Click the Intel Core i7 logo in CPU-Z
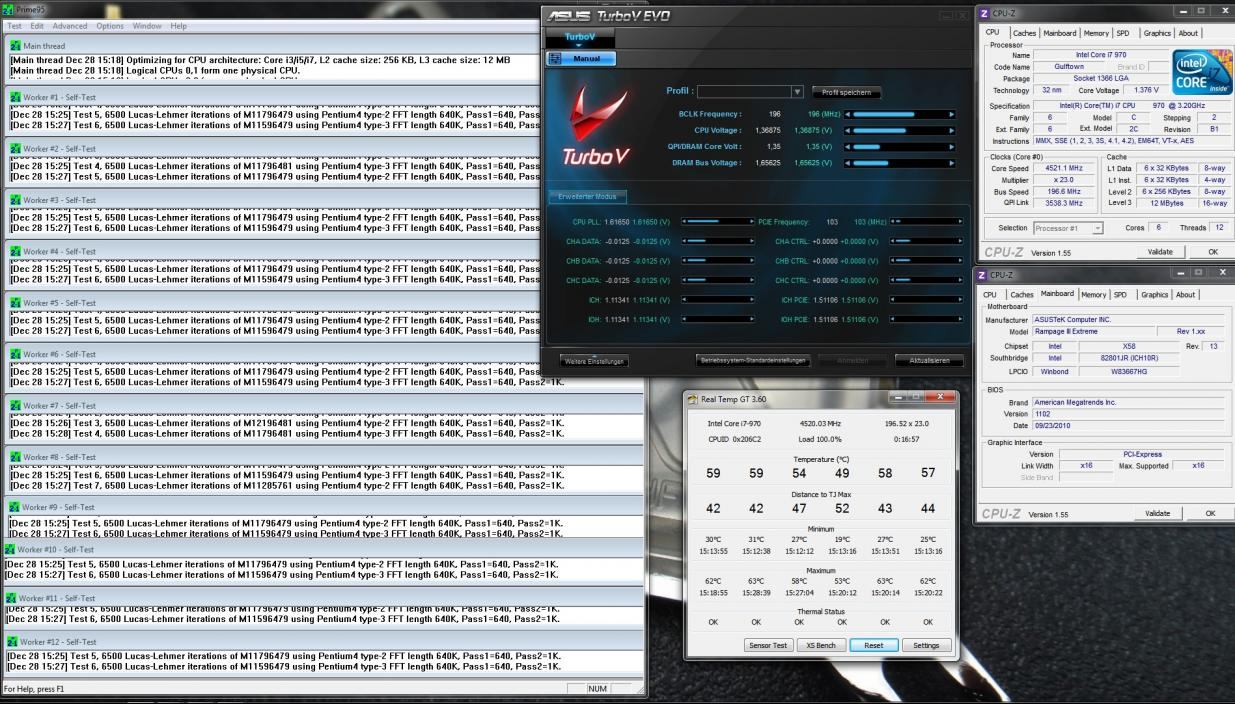Screen dimensions: 1235x704 1201,71
